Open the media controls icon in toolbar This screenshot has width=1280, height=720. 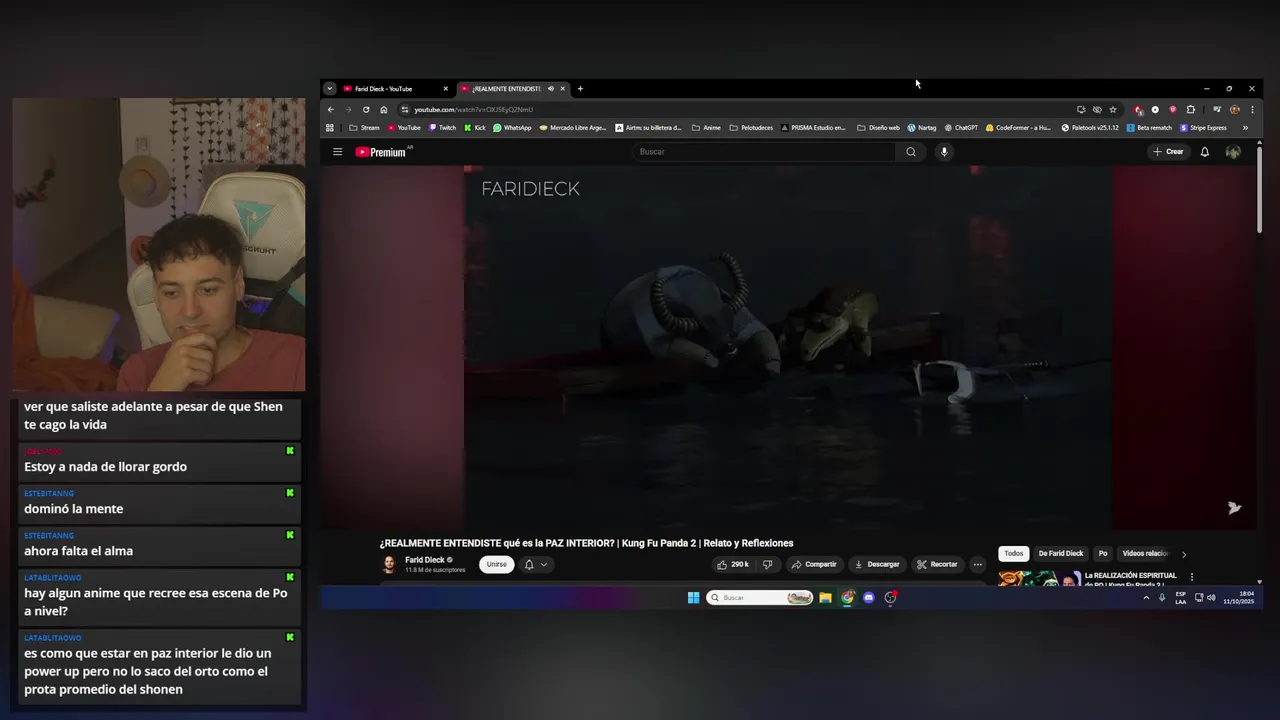point(1217,110)
